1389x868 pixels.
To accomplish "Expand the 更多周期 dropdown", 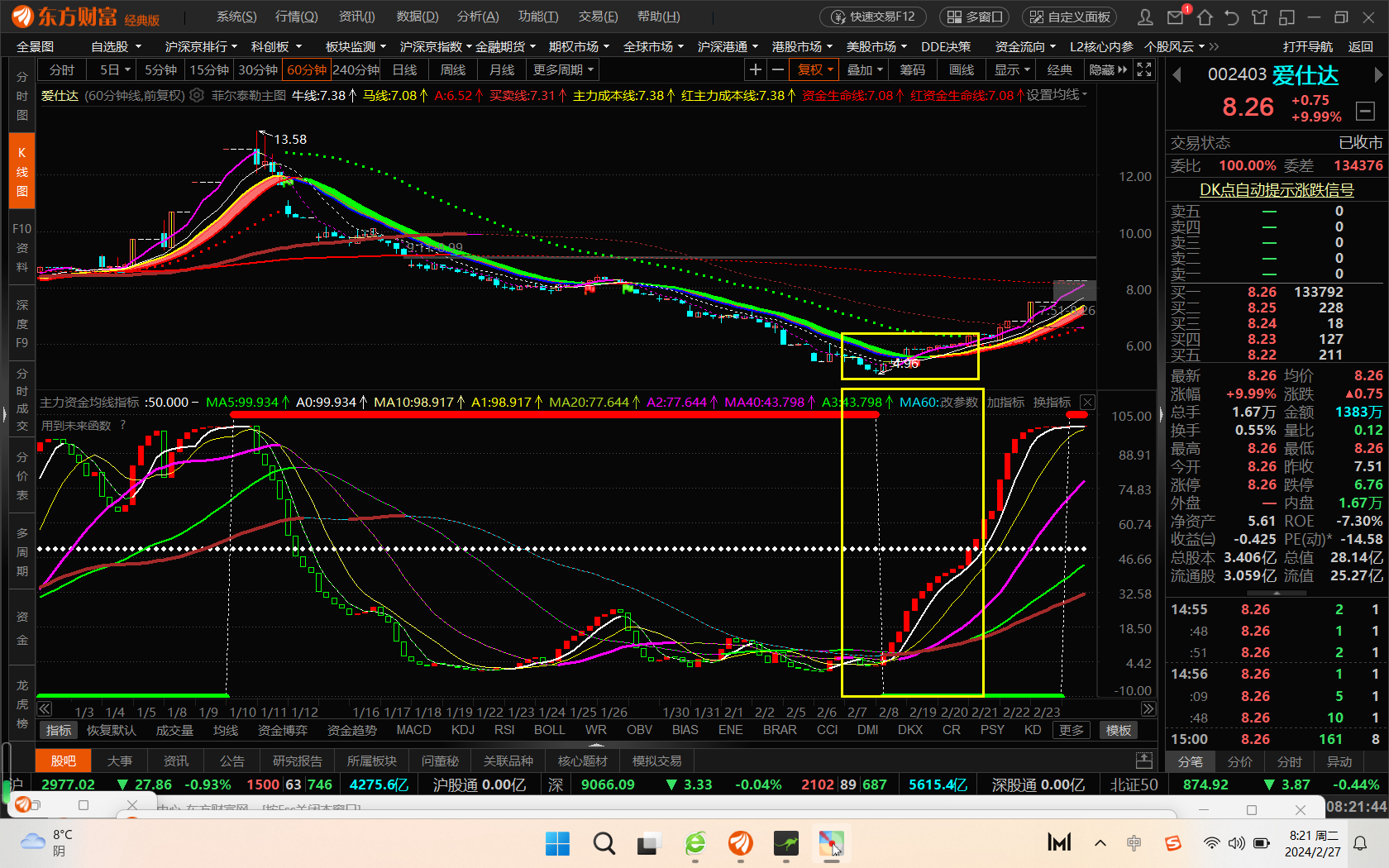I will tap(563, 70).
